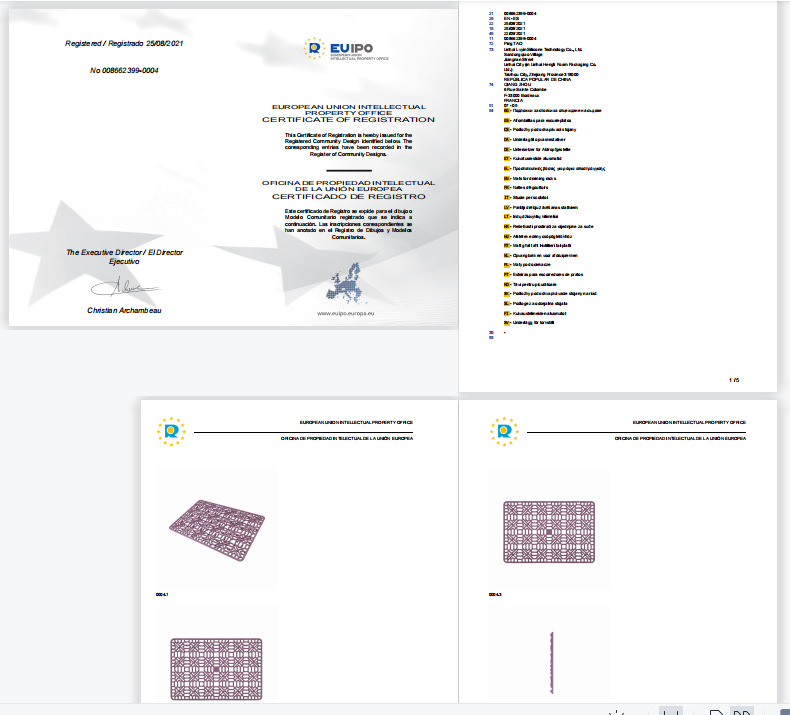Image resolution: width=790 pixels, height=715 pixels.
Task: Click the EUIPO logo on the certificate cover
Action: click(x=346, y=49)
